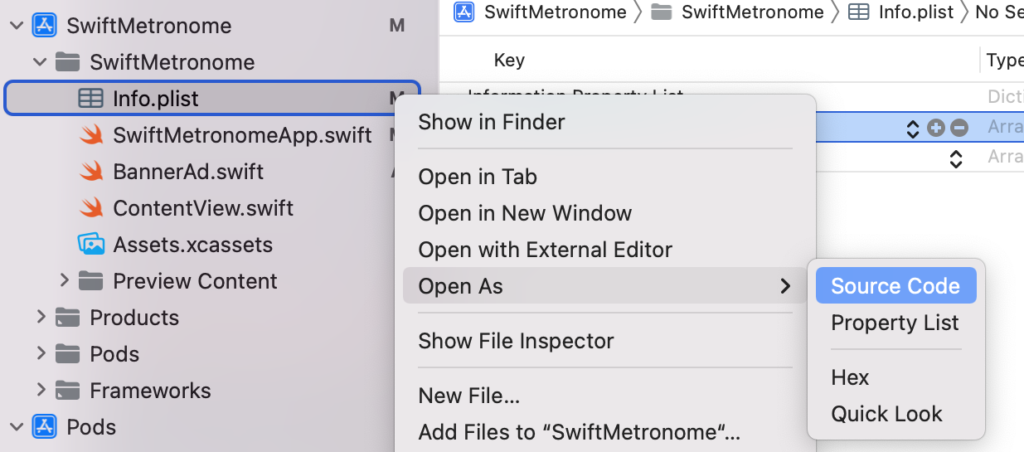Click the ContentView.swift Swift icon

pos(91,208)
